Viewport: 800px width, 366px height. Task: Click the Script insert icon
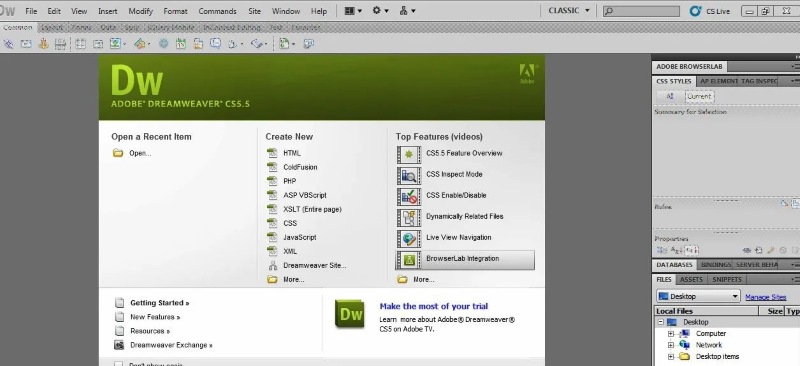[x=257, y=44]
